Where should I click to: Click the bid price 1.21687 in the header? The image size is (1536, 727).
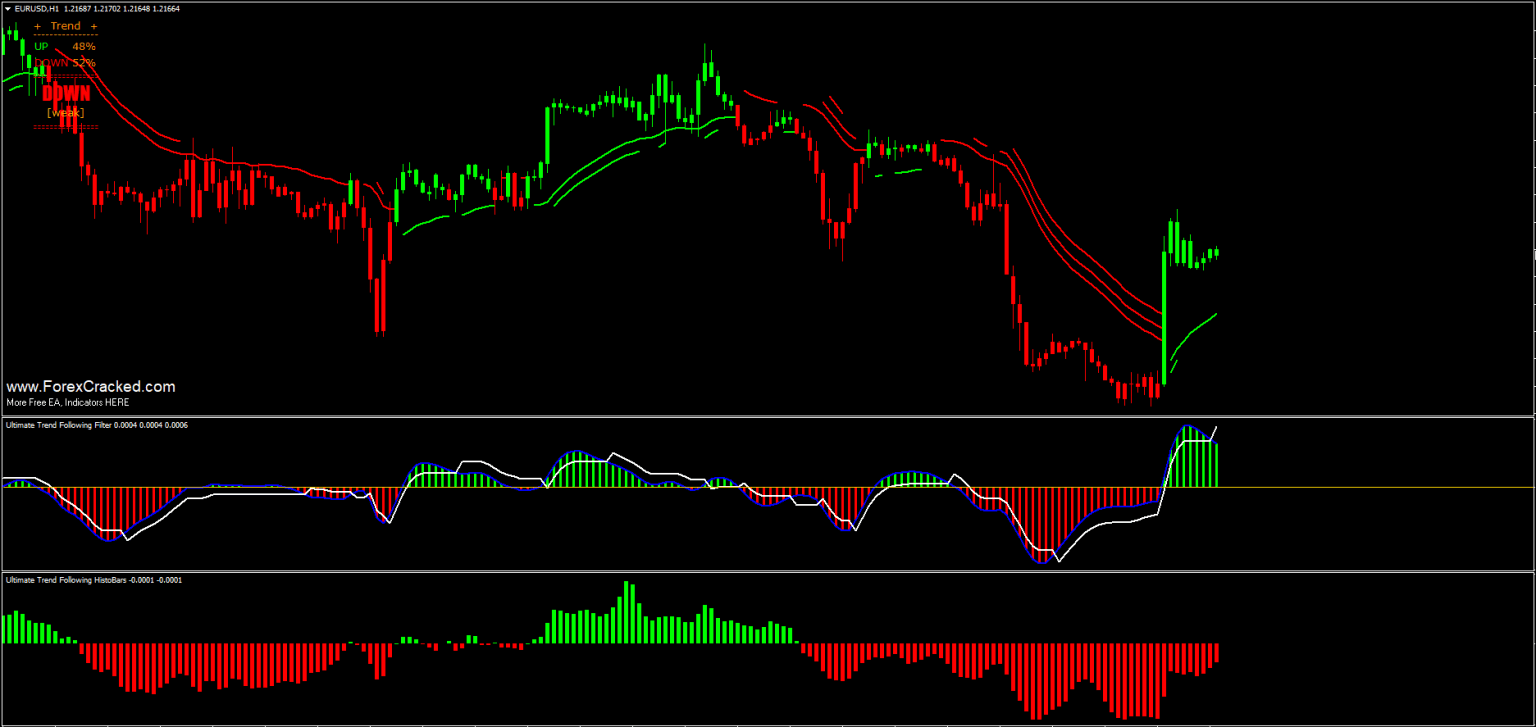tap(78, 9)
